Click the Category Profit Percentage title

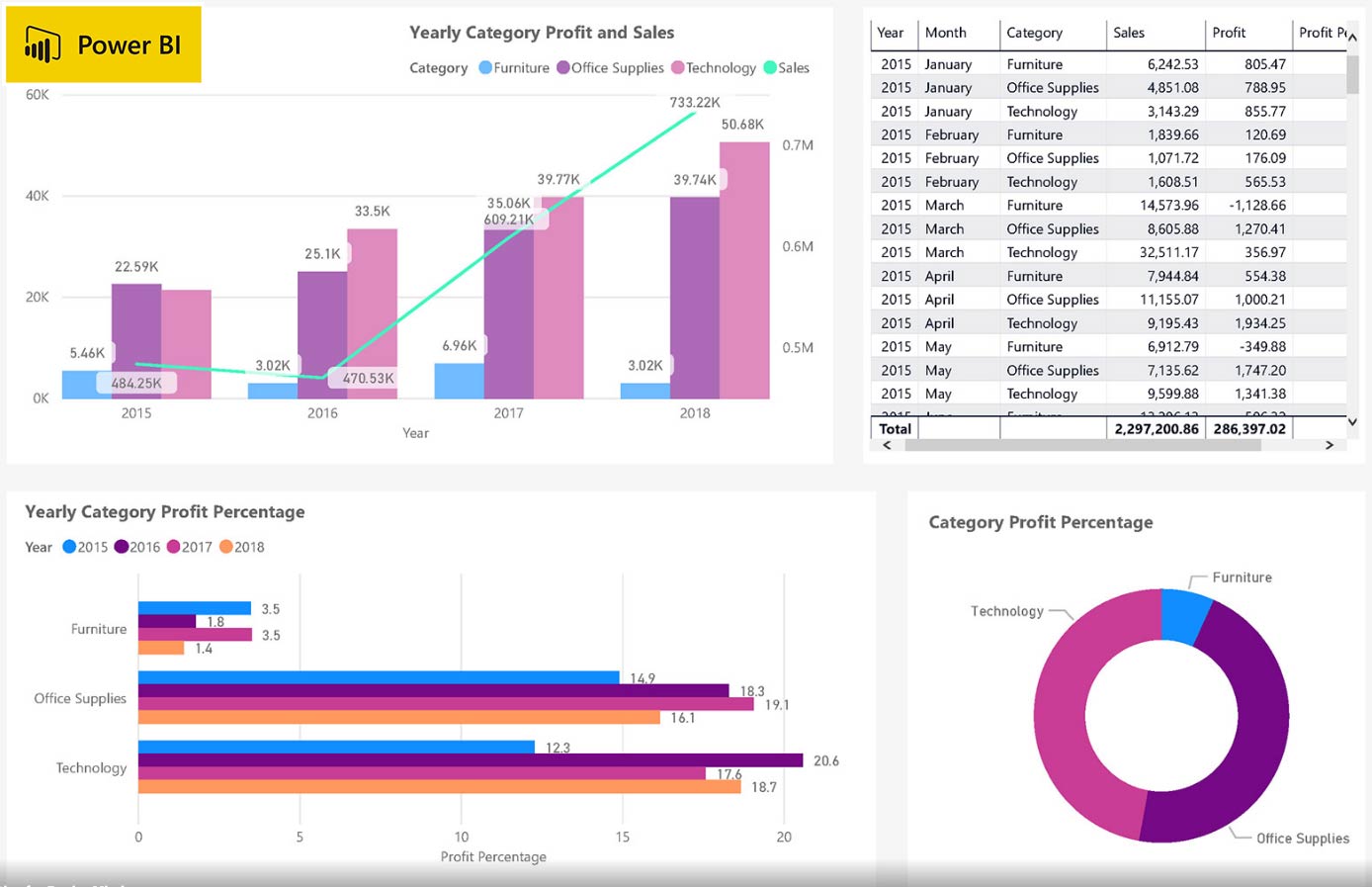click(x=1041, y=522)
